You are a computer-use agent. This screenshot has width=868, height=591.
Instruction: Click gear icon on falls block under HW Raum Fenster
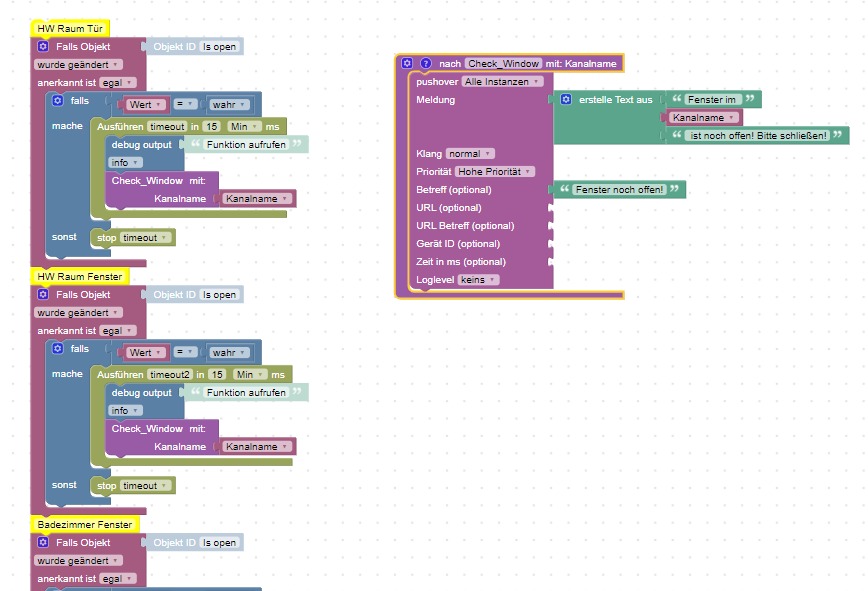tap(58, 349)
